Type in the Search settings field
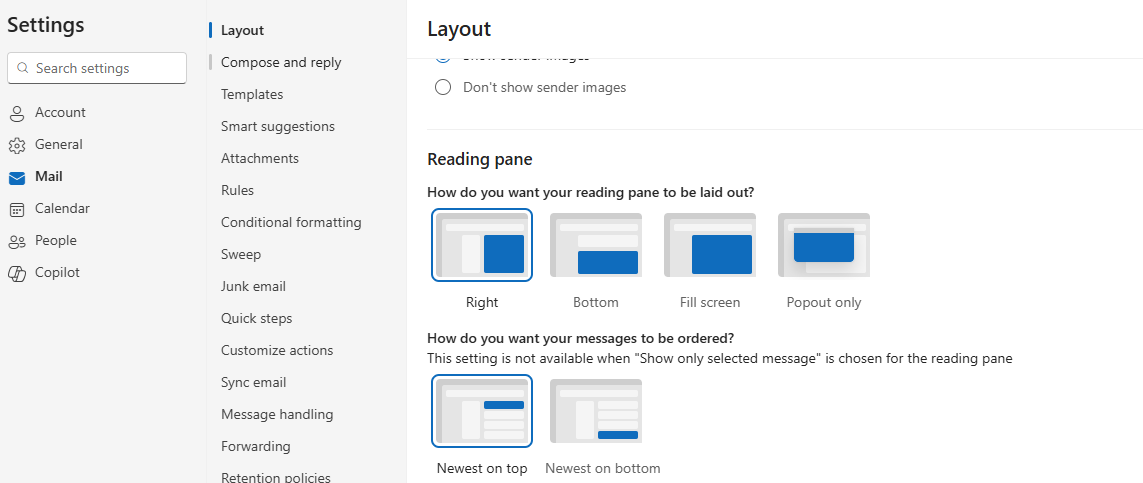1143x483 pixels. (97, 68)
